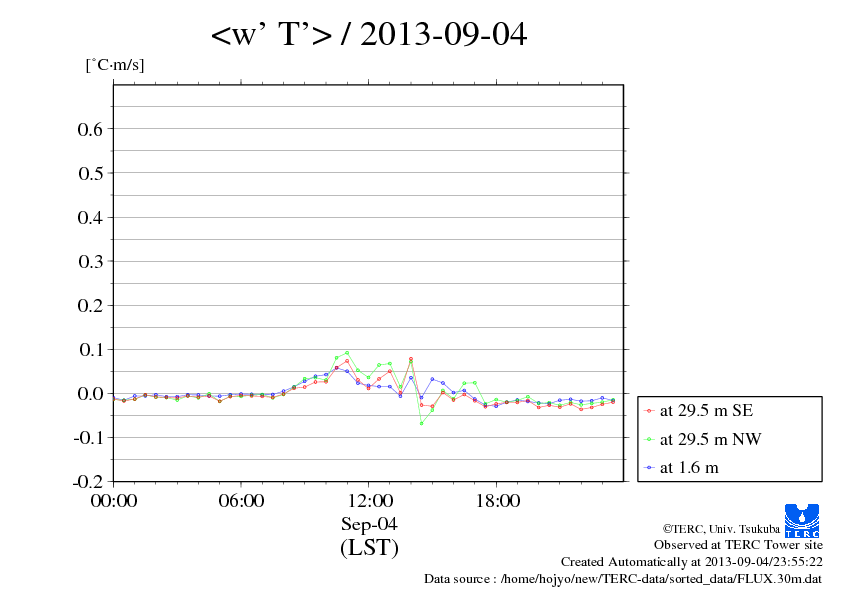Click the green minimum data point near 14:30

[x=422, y=423]
